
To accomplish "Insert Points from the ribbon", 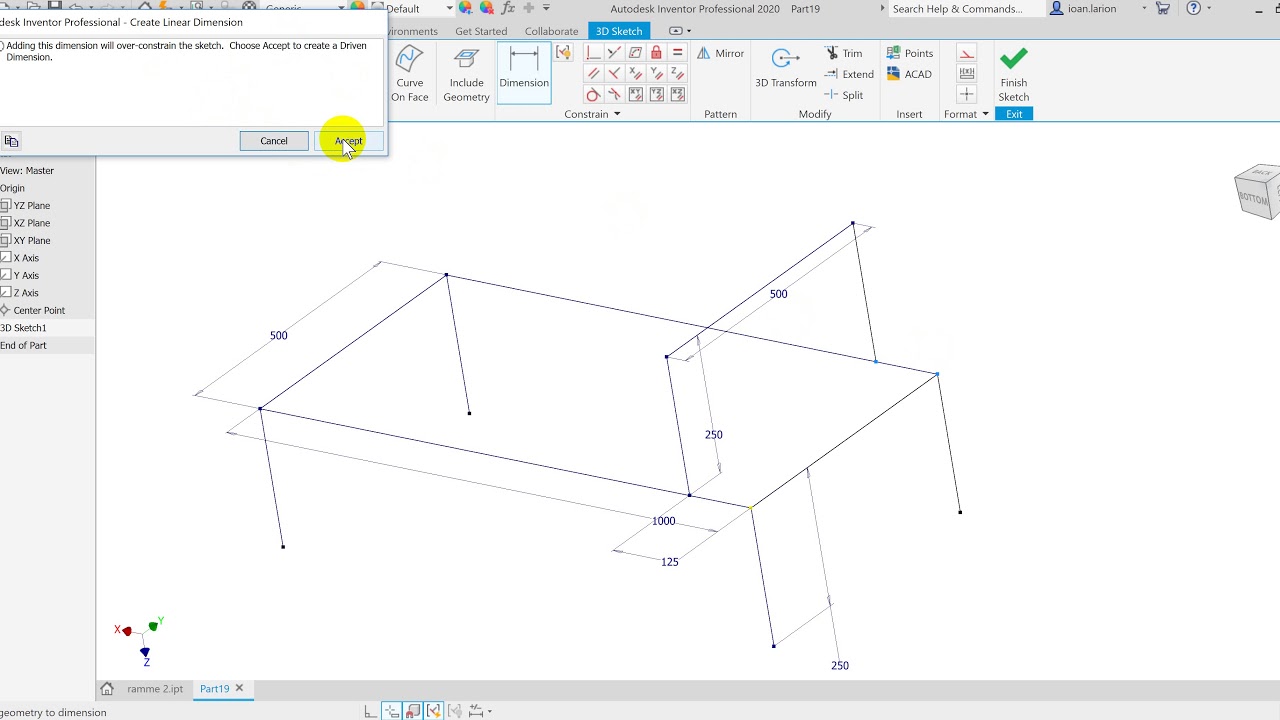I will point(910,53).
